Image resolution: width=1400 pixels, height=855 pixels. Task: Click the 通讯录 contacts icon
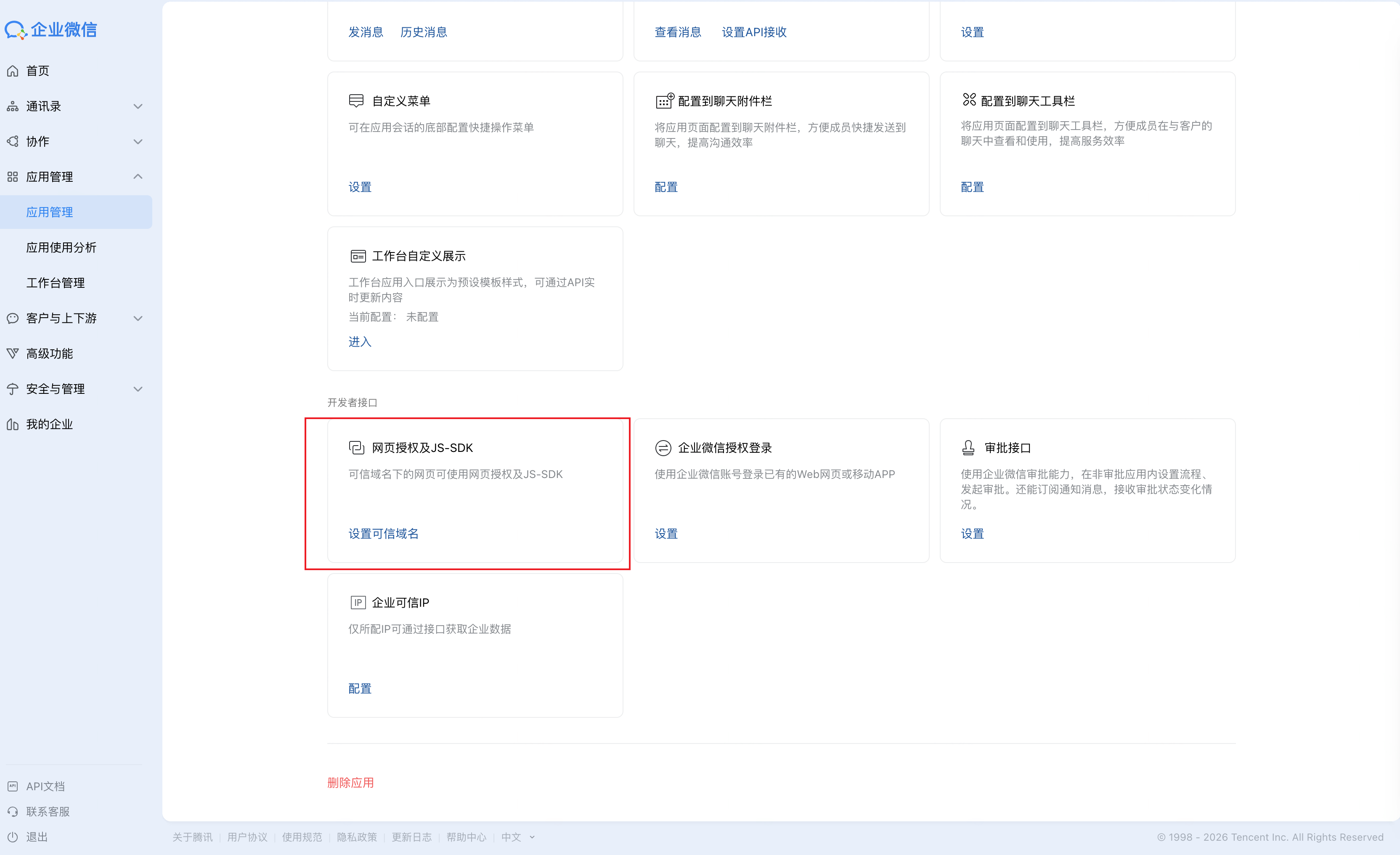13,106
